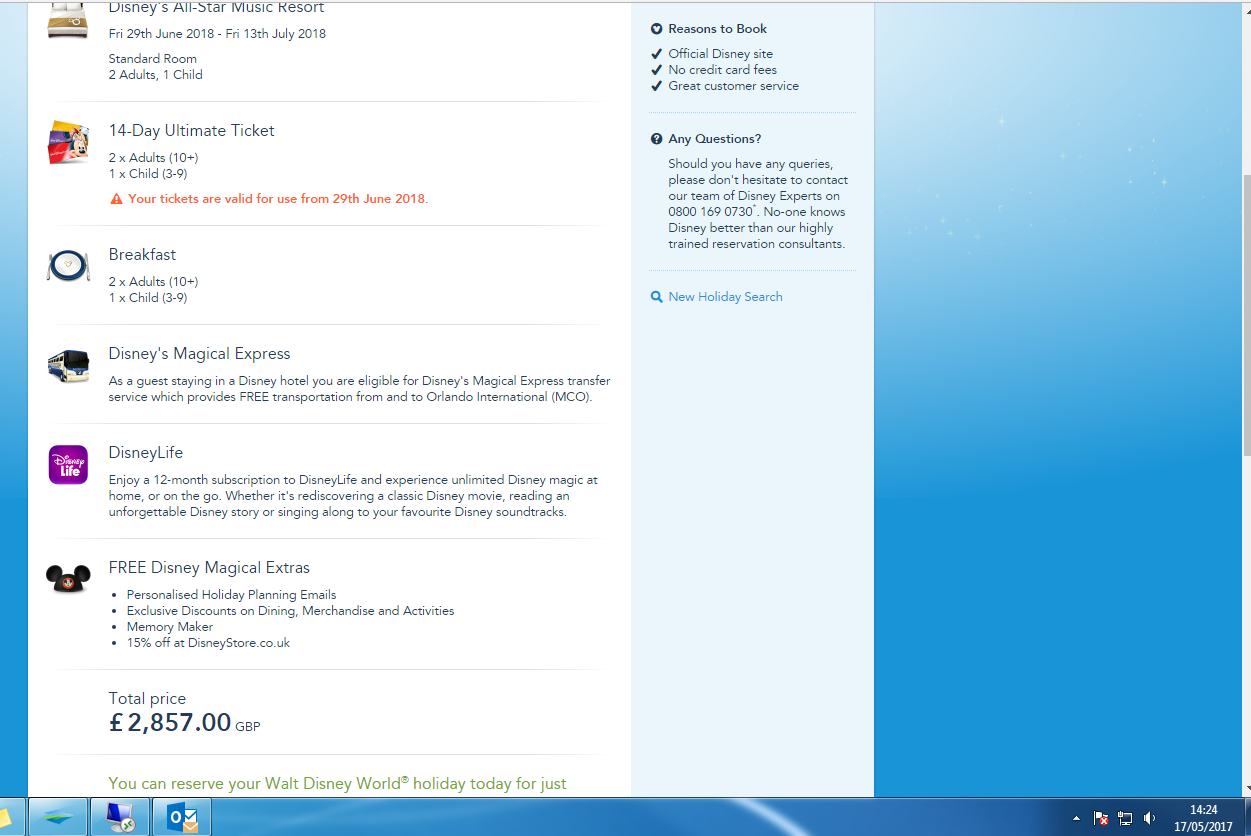Image resolution: width=1251 pixels, height=836 pixels.
Task: Click the Mickey ears hat icon
Action: [x=68, y=577]
